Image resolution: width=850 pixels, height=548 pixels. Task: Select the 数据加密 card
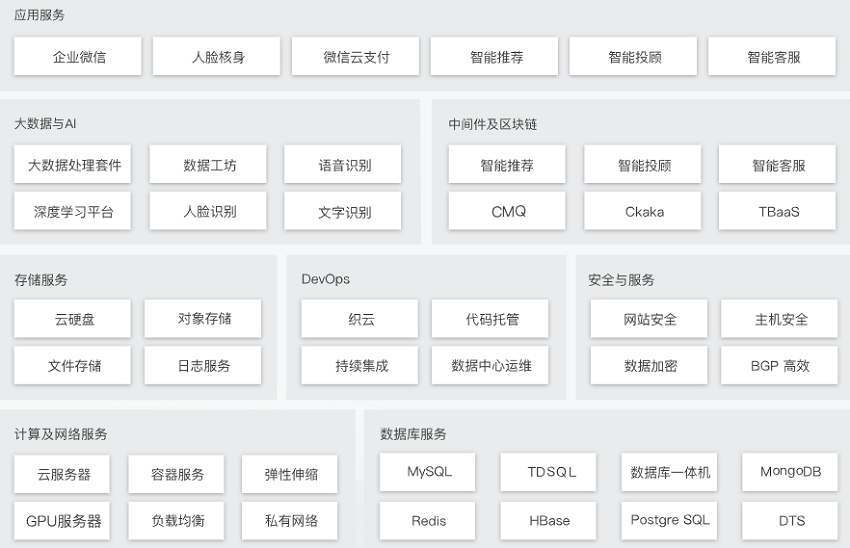649,365
